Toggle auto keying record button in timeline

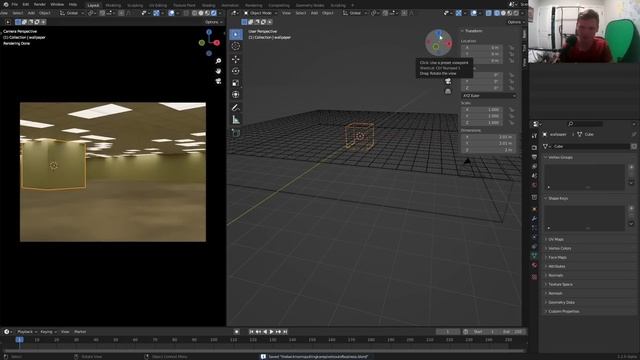click(236, 332)
